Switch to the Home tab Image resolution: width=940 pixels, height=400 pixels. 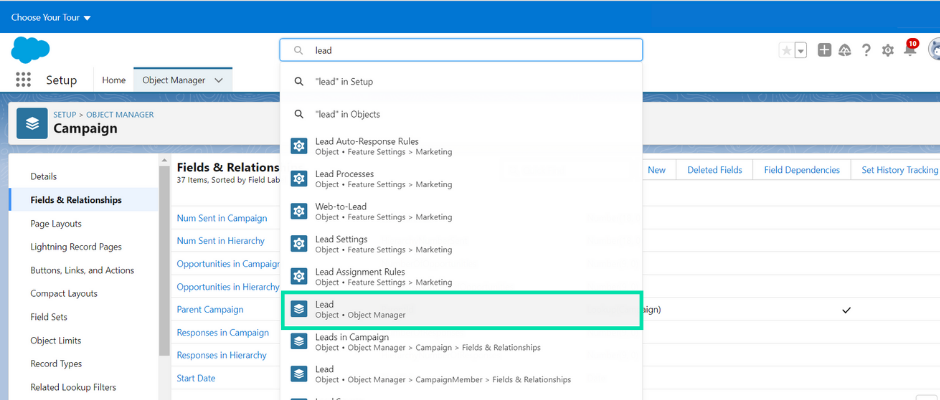(x=114, y=80)
